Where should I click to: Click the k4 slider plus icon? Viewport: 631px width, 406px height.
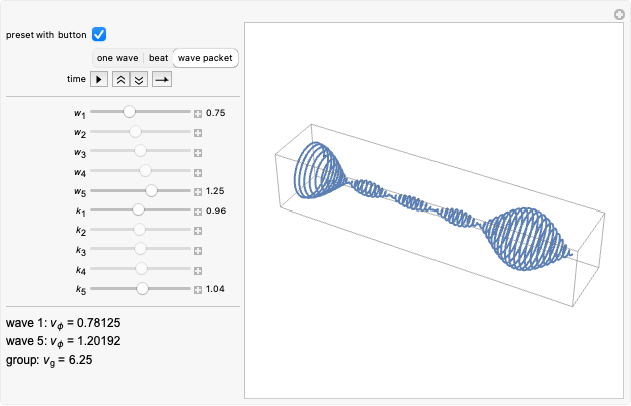point(198,269)
